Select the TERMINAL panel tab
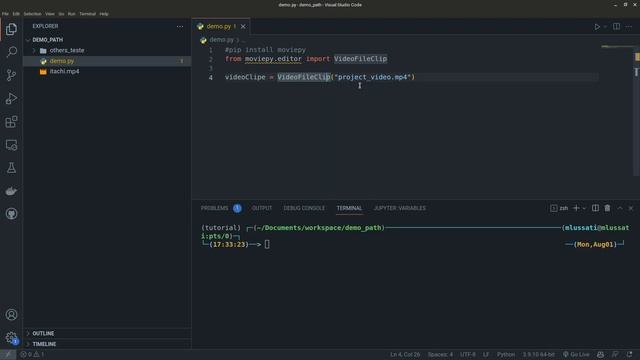The image size is (640, 360). [349, 208]
